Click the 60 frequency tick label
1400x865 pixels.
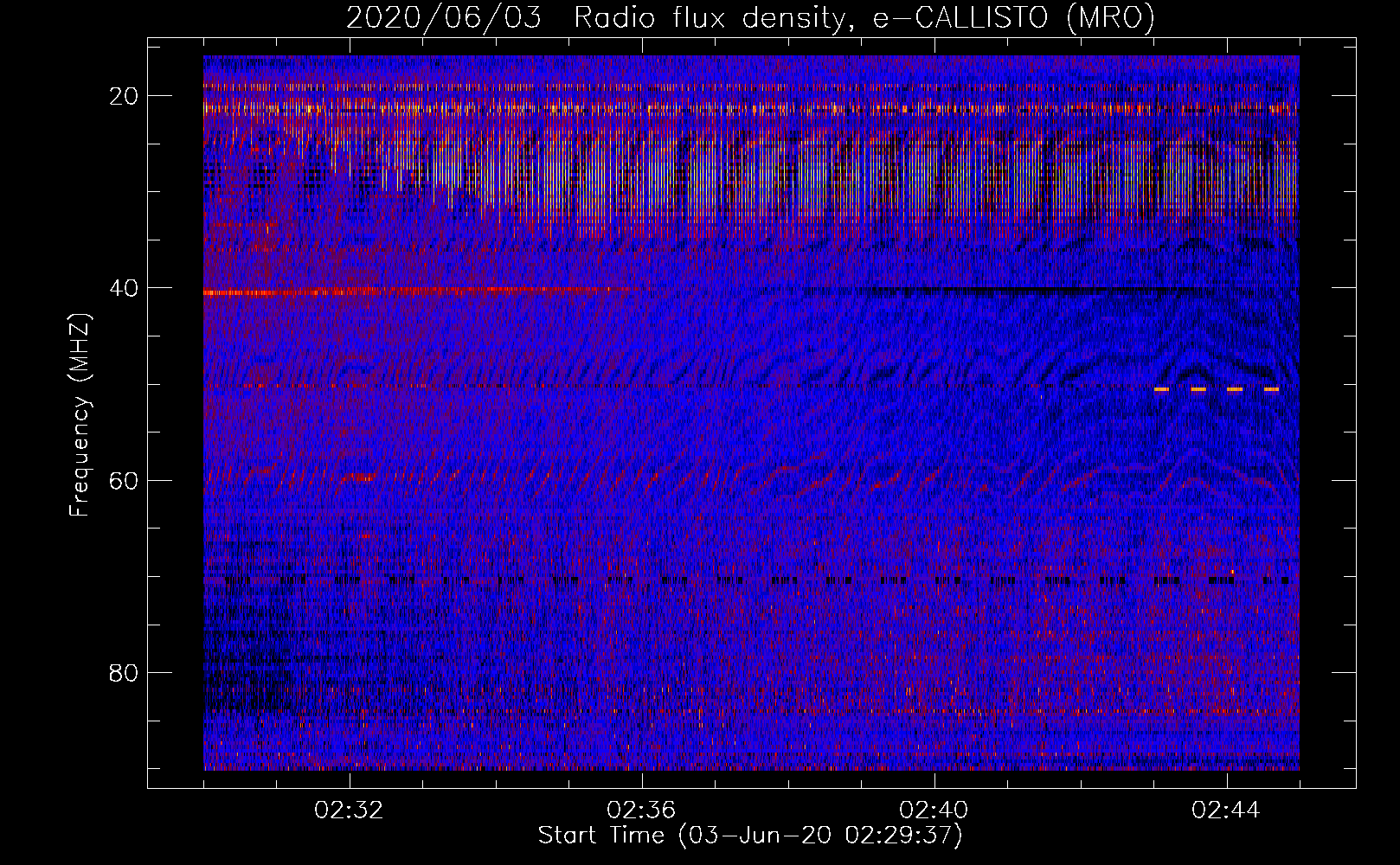(125, 480)
